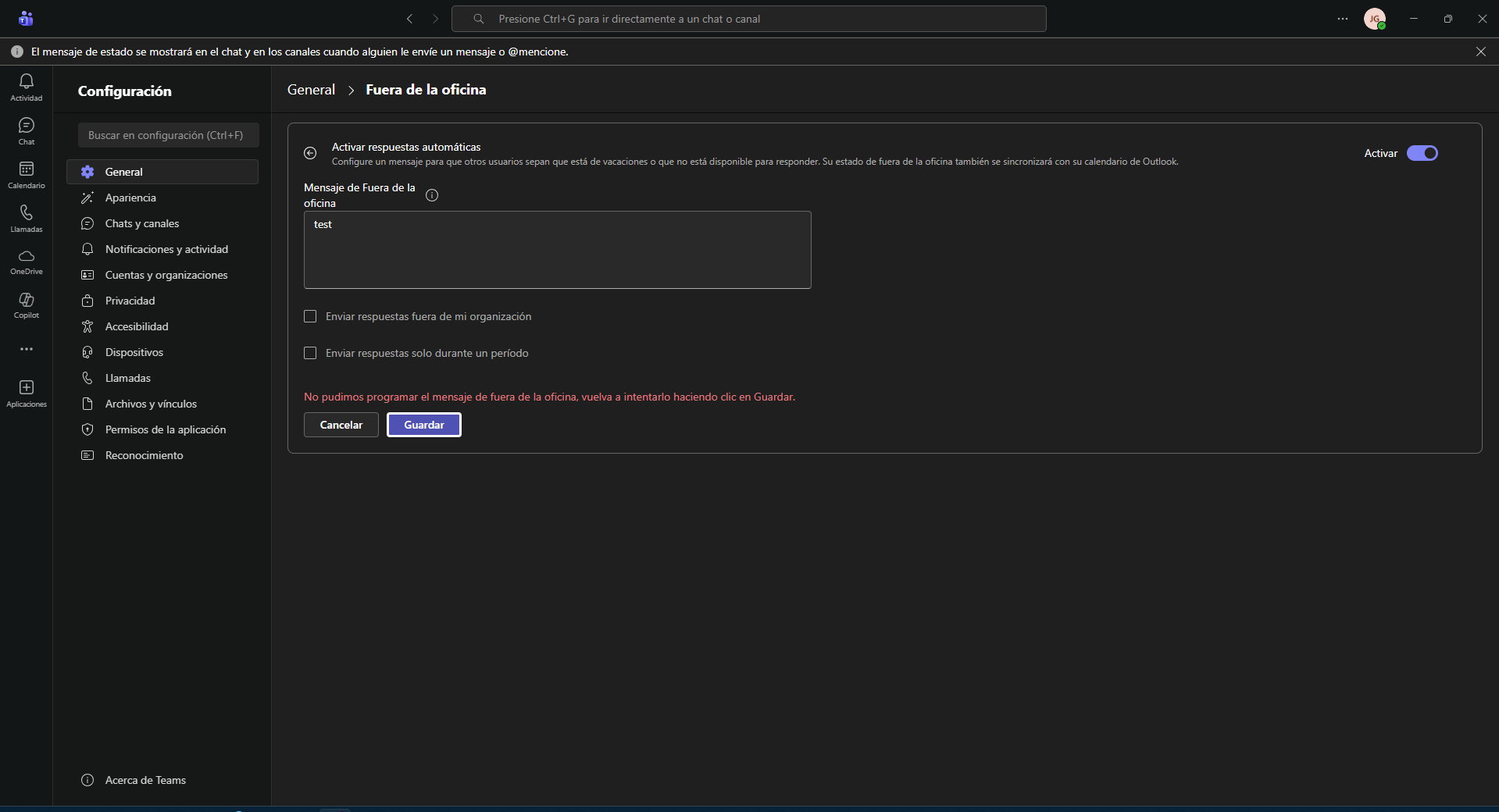1499x812 pixels.
Task: Open Notificaciones y actividad settings
Action: click(x=162, y=249)
